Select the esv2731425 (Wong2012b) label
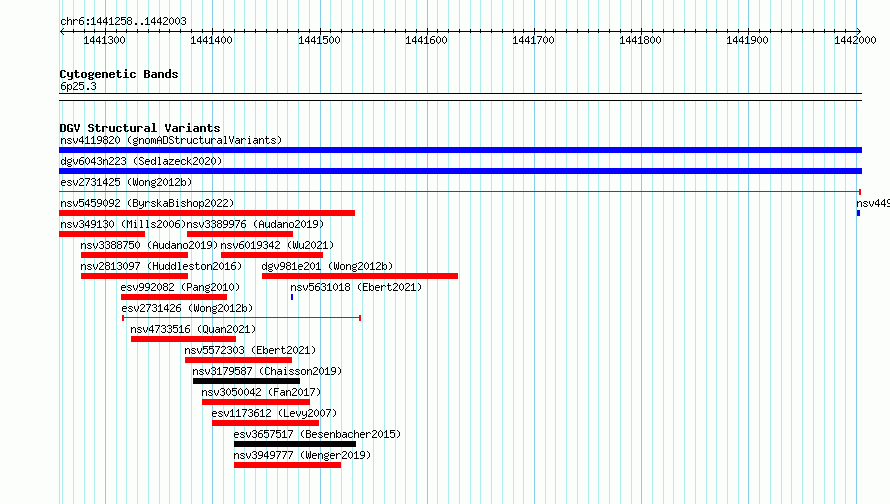This screenshot has height=504, width=890. 126,182
